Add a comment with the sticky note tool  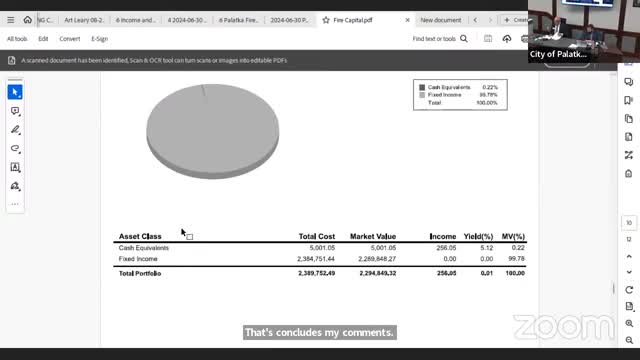pyautogui.click(x=15, y=111)
